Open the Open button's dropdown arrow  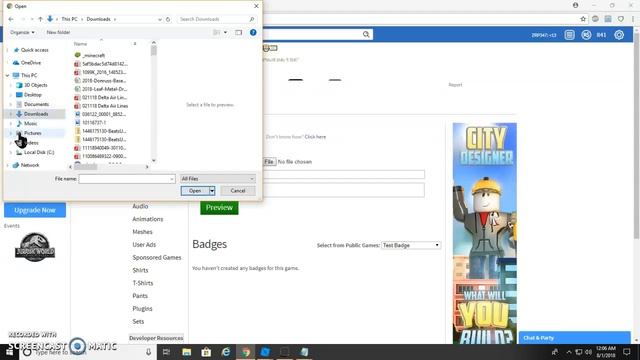[x=212, y=191]
